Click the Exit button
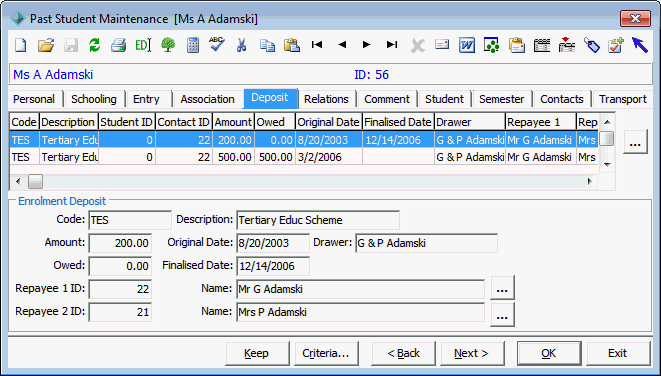 point(618,353)
